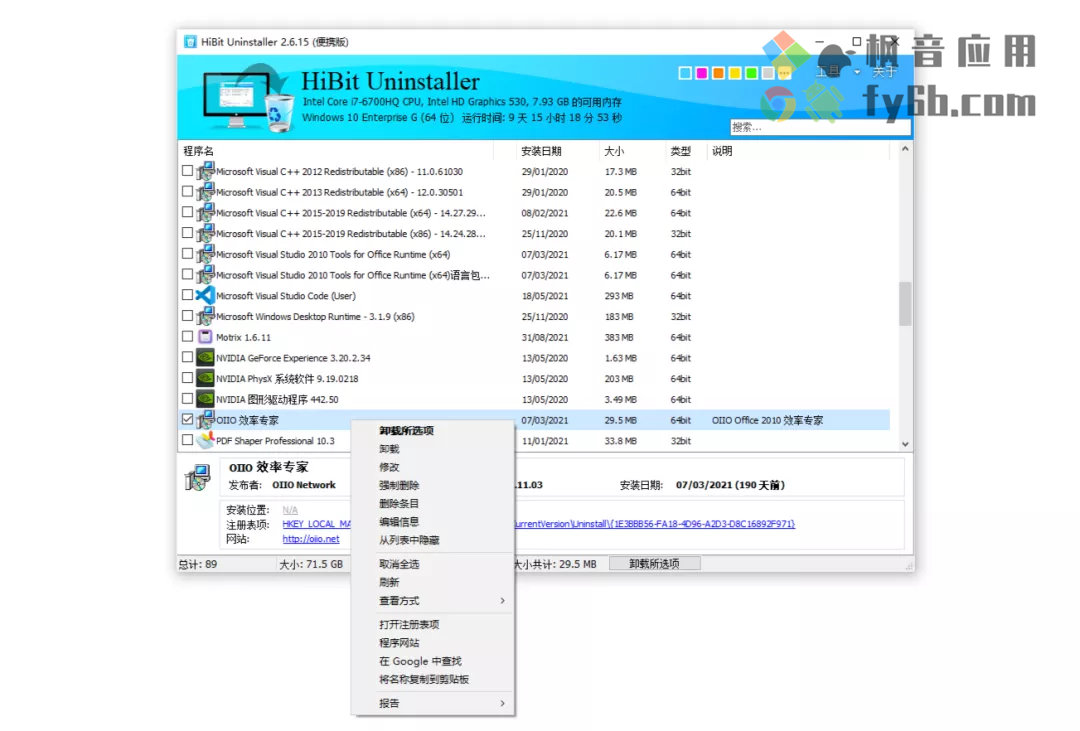Sort list by 说明 column header
This screenshot has width=1080, height=731.
(x=722, y=151)
